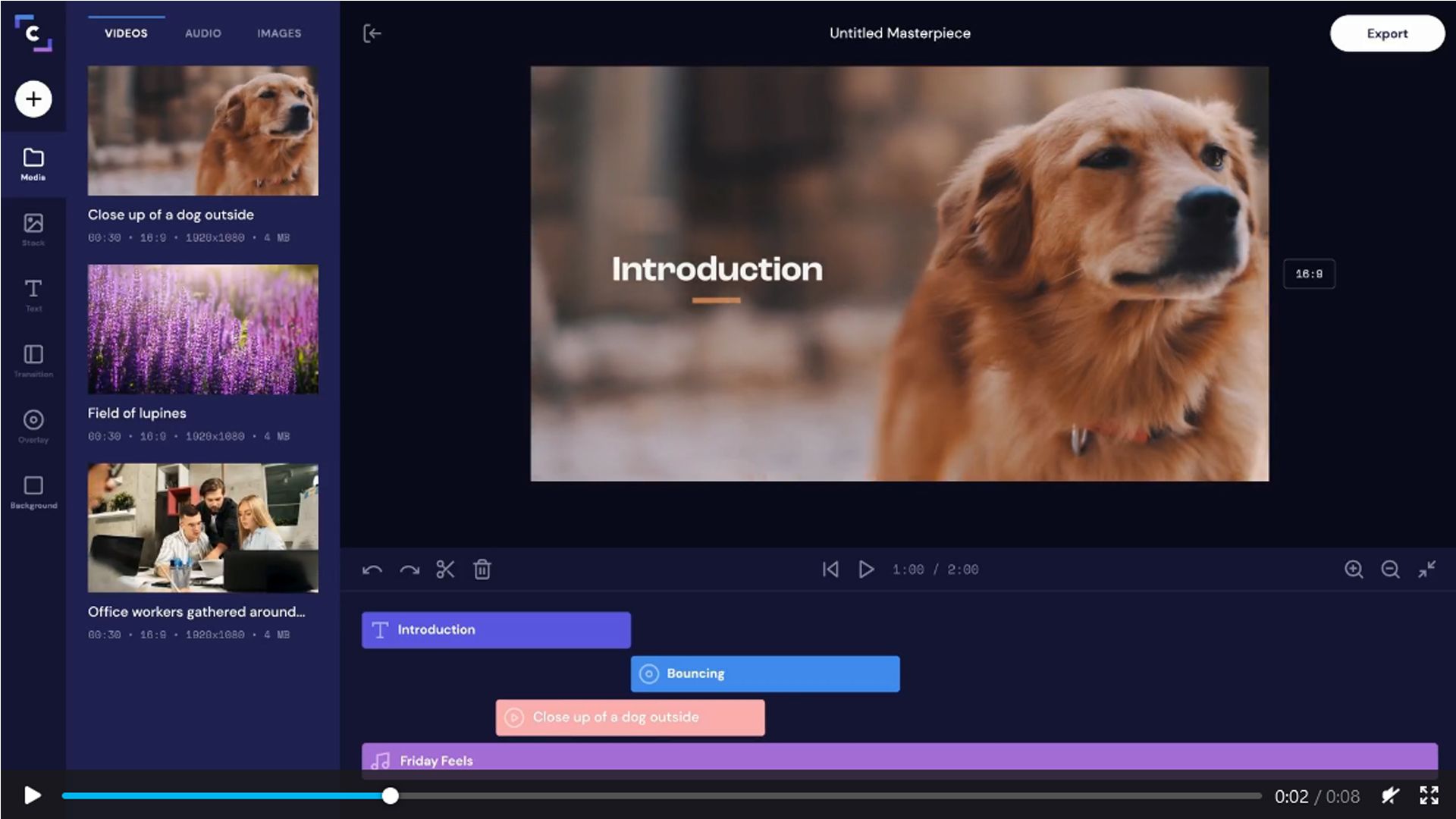Switch to the VIDEOS tab
Viewport: 1456px width, 819px height.
(125, 33)
